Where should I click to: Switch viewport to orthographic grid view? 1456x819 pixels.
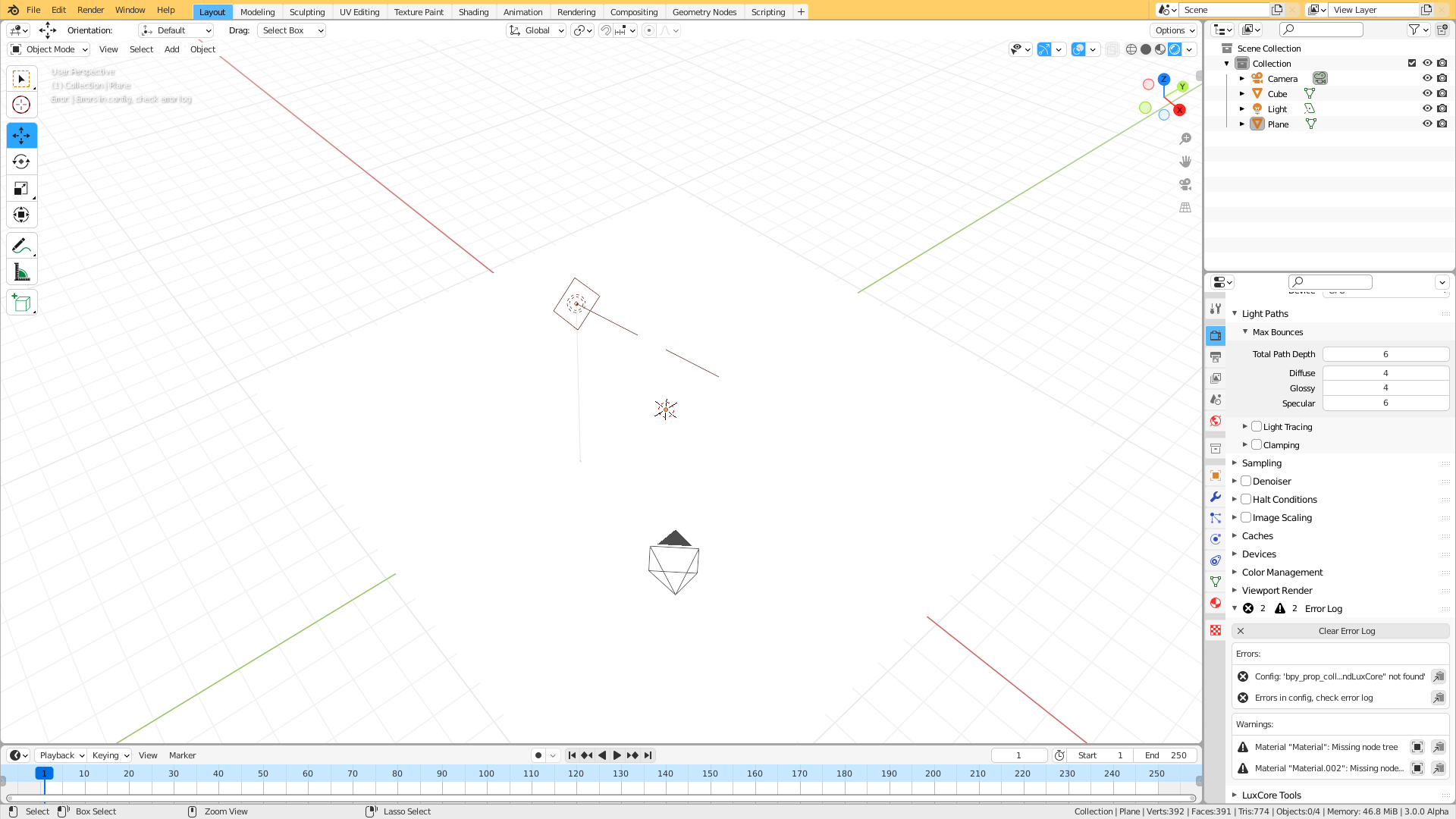tap(1185, 207)
